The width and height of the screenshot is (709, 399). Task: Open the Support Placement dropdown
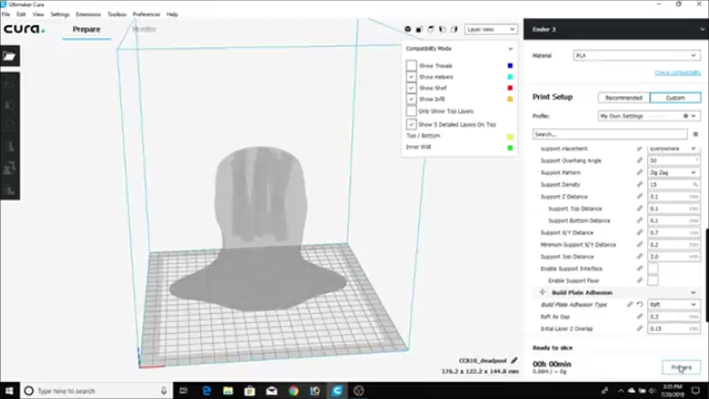673,148
